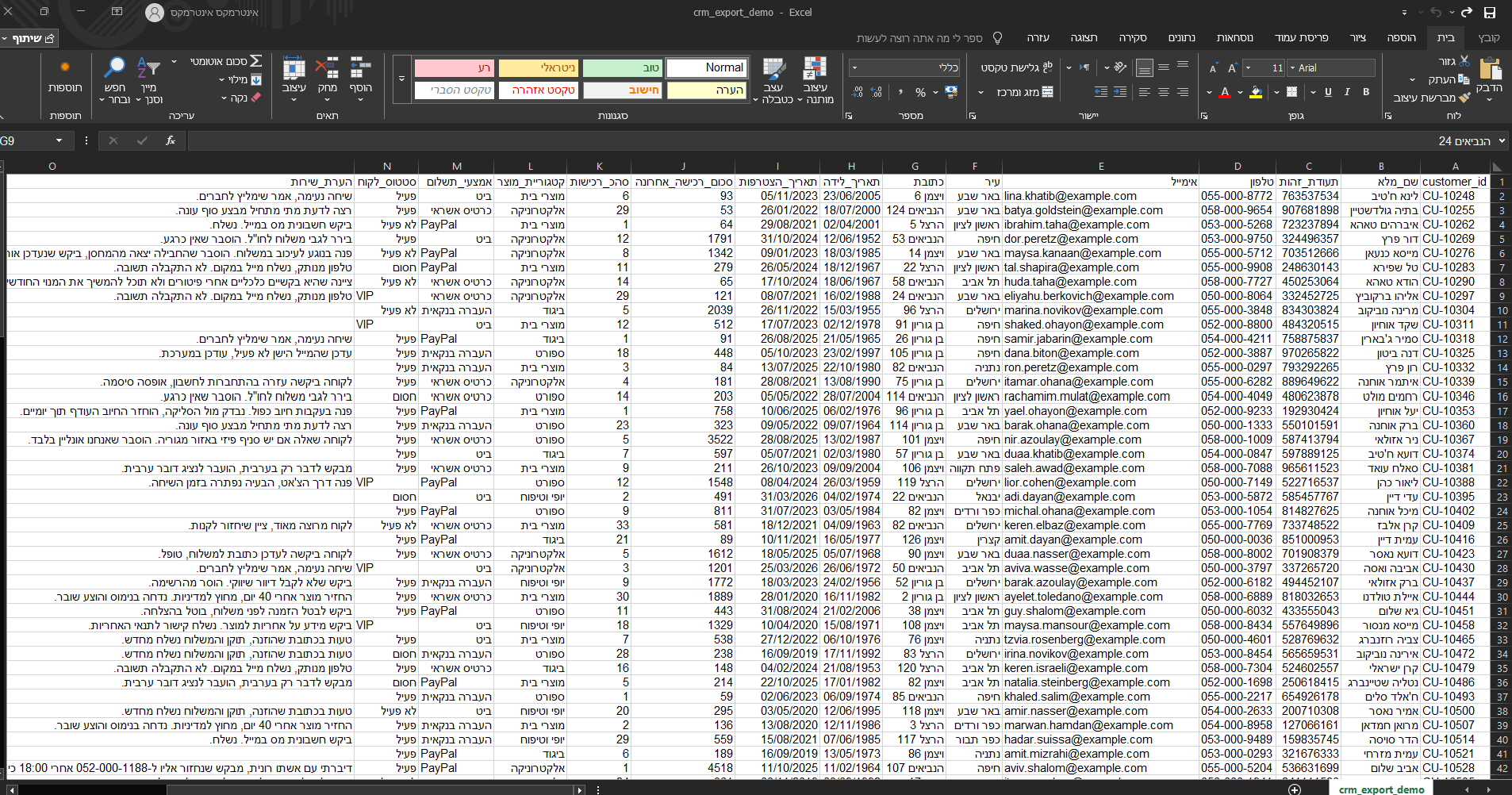Toggle Center horizontal text alignment
This screenshot has width=1512, height=795.
pos(1164,92)
